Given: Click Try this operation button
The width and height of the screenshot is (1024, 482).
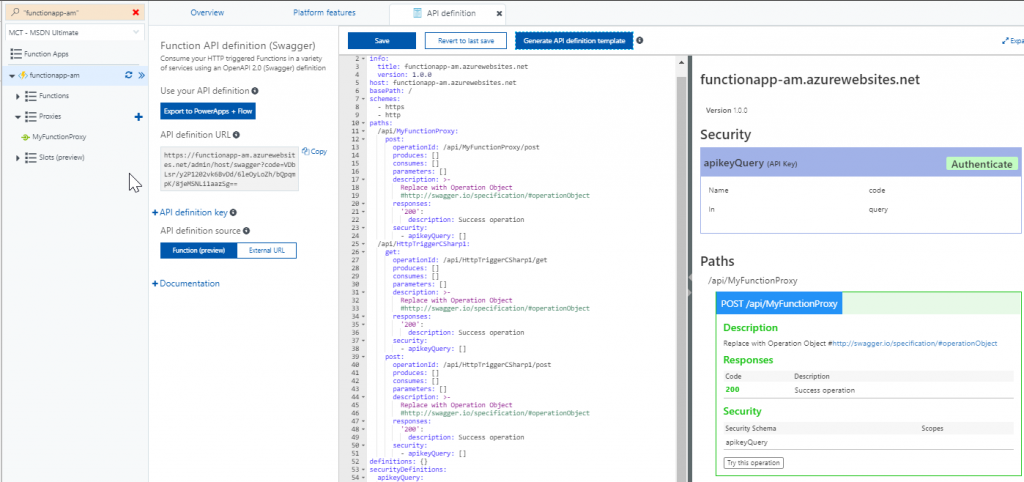Looking at the screenshot, I should click(x=754, y=462).
